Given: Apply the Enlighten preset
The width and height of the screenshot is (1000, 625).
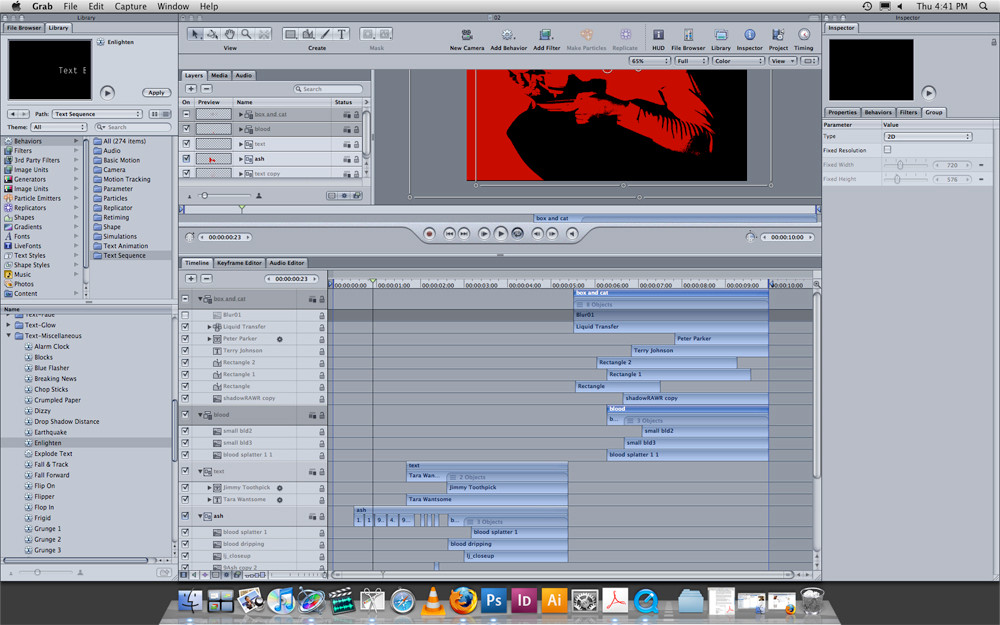Looking at the screenshot, I should click(x=156, y=92).
